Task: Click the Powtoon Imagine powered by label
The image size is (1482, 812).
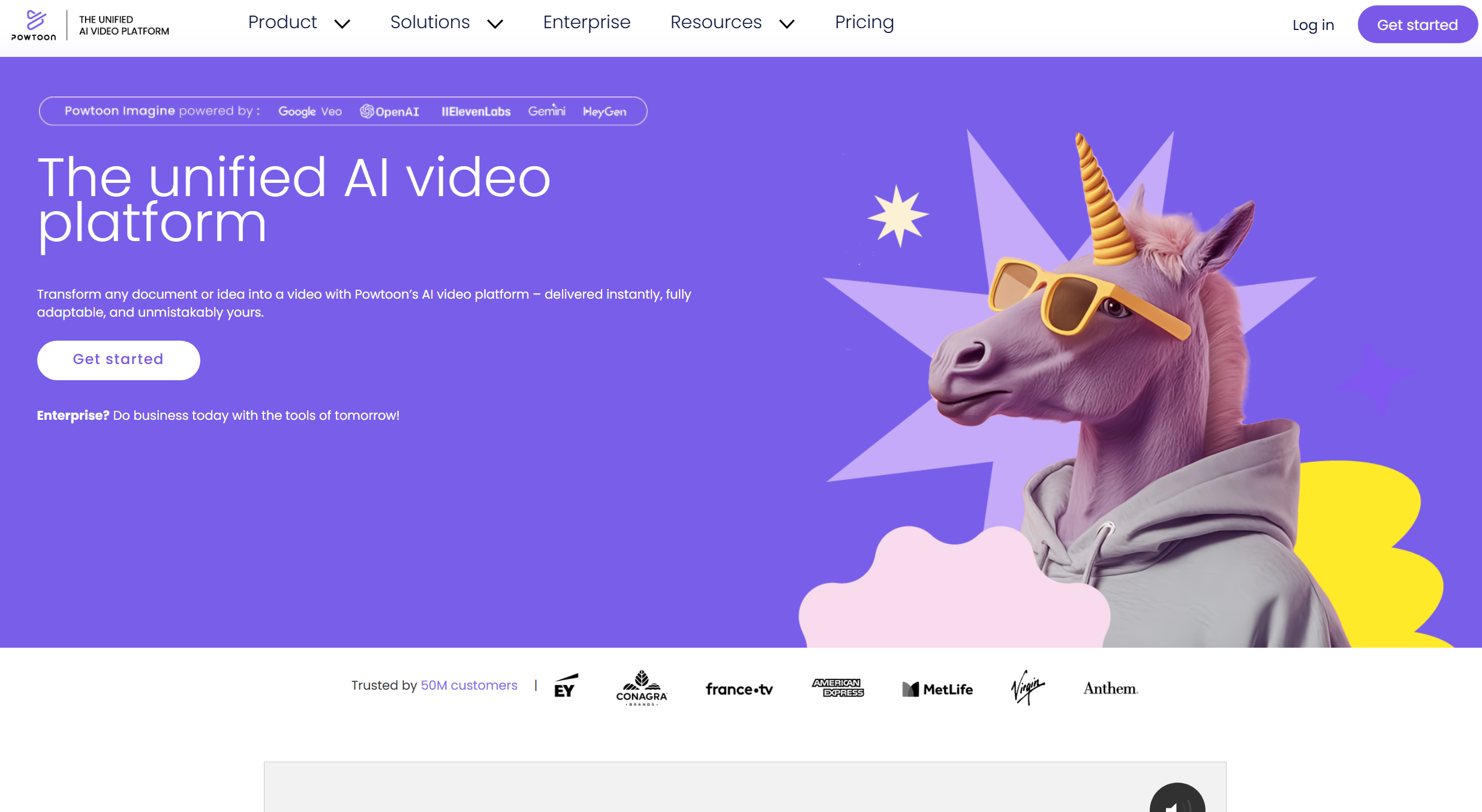Action: (x=162, y=111)
